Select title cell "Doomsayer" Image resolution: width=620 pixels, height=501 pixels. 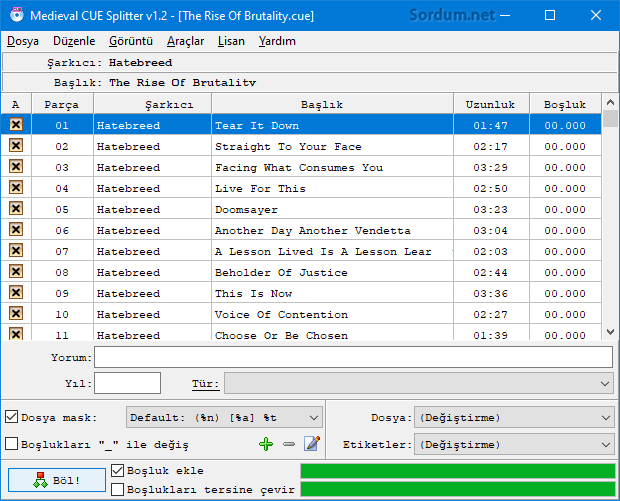[333, 209]
